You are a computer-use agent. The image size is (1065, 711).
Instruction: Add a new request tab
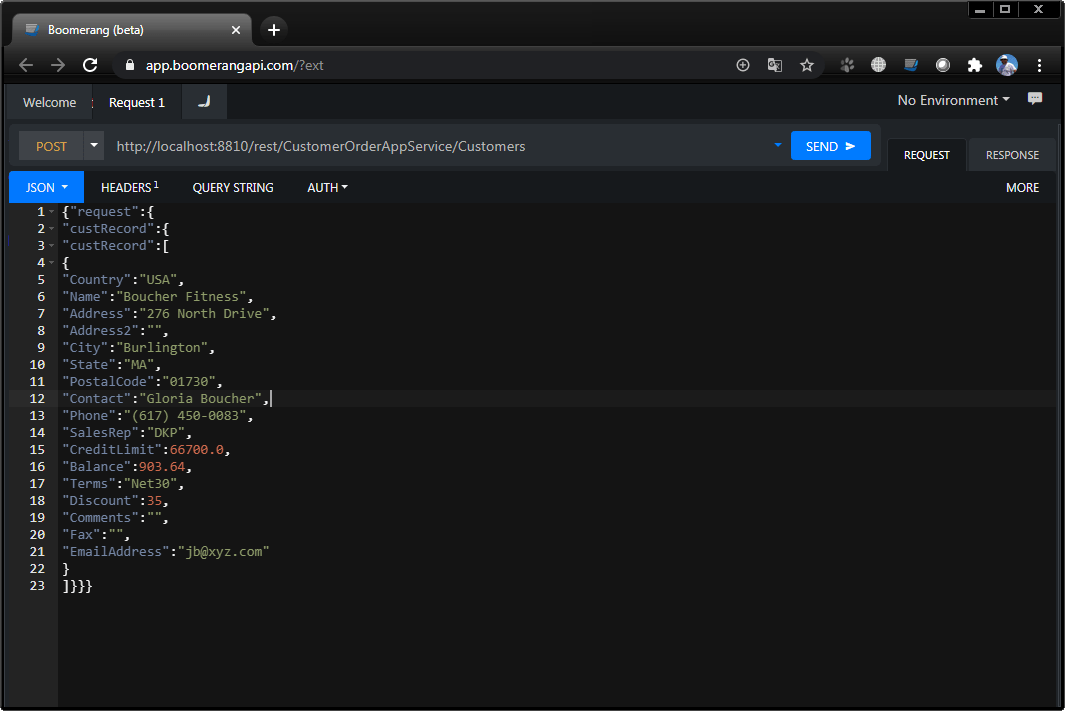pyautogui.click(x=204, y=102)
